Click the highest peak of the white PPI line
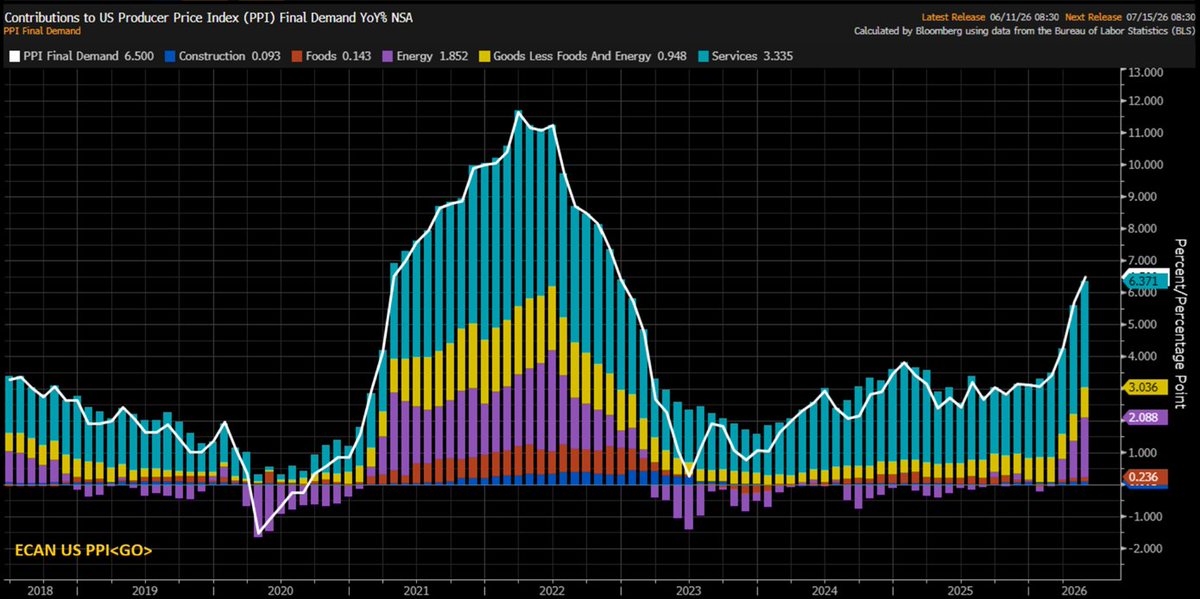 coord(517,111)
